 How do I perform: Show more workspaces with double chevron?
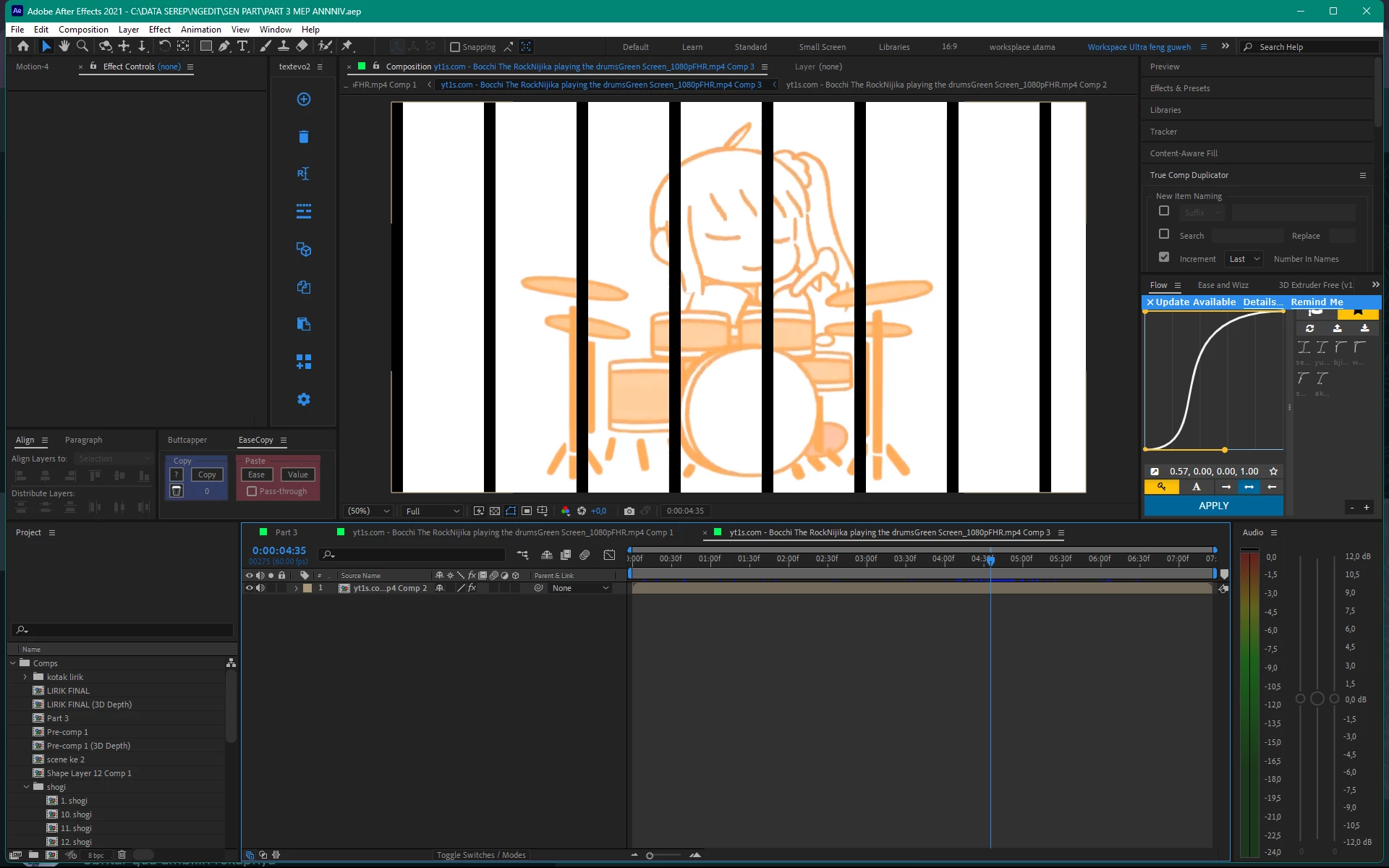[1226, 46]
